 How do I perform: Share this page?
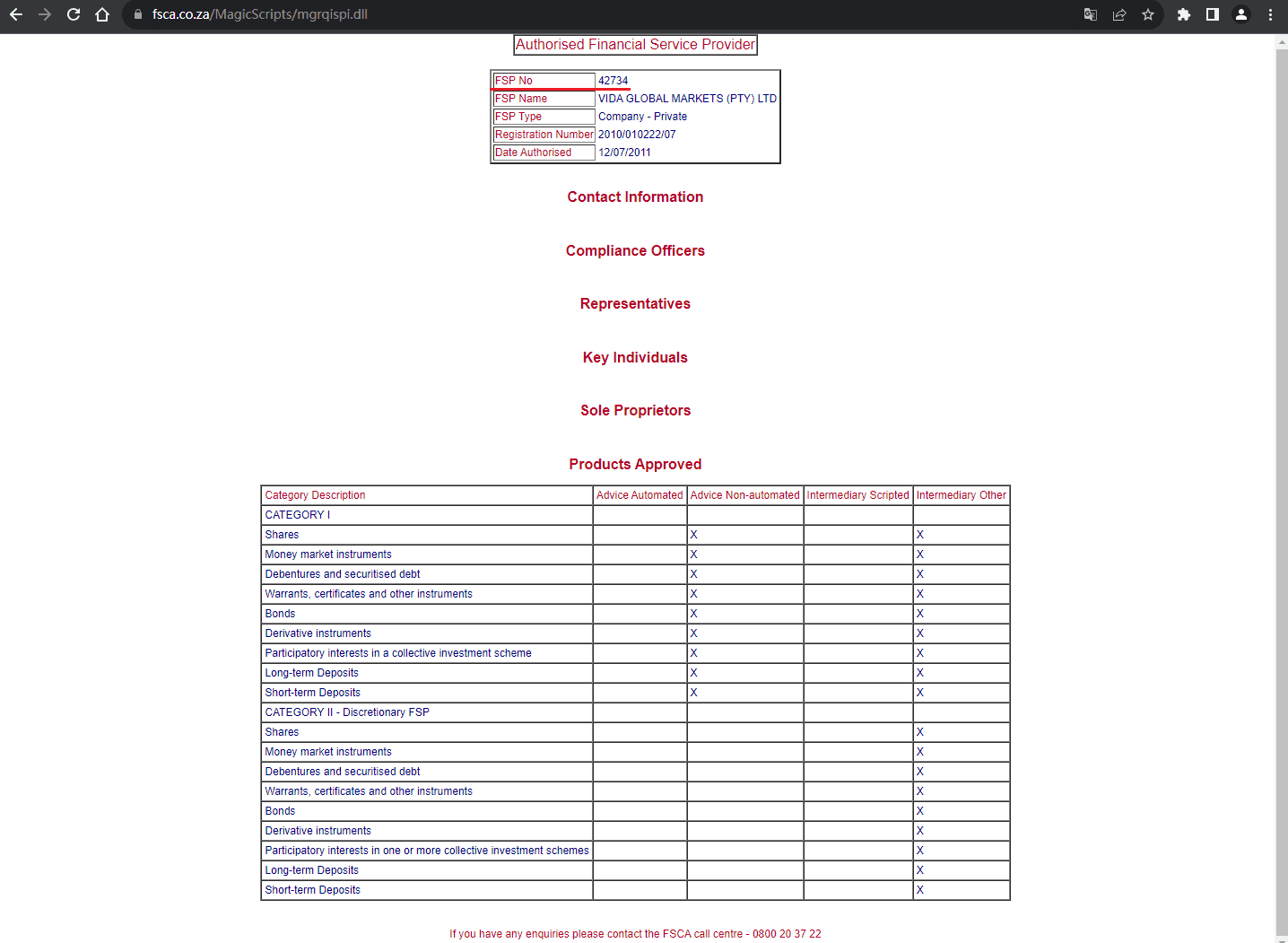pos(1119,14)
